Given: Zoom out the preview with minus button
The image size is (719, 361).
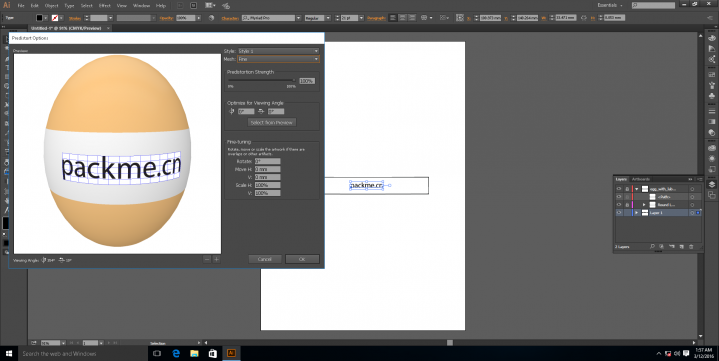Looking at the screenshot, I should click(207, 260).
